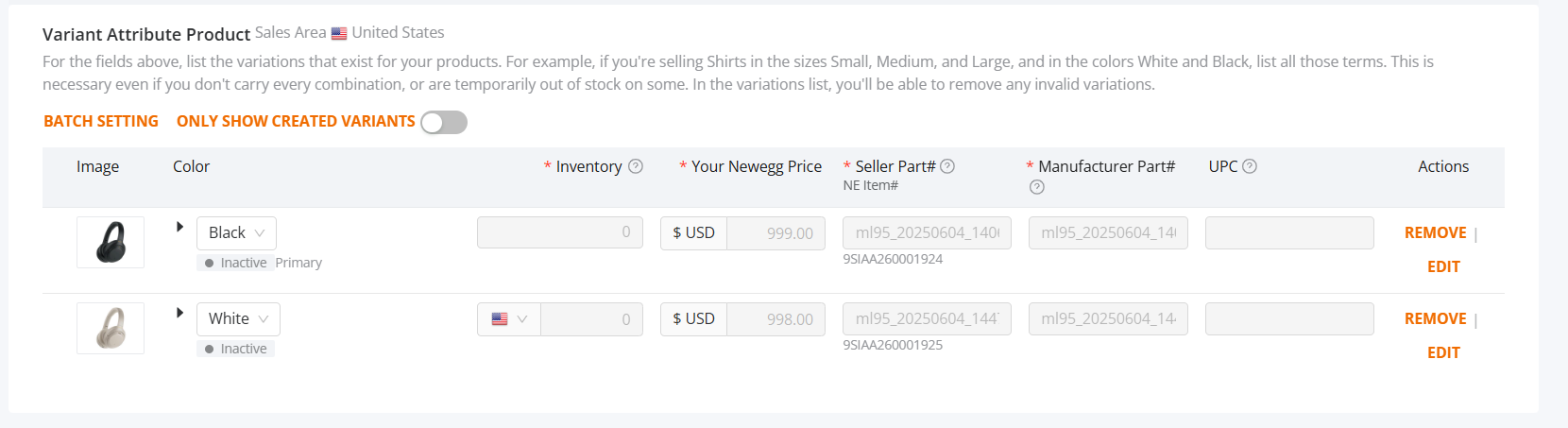Screen dimensions: 1568x428
Task: Remove the Black variant
Action: click(1435, 232)
